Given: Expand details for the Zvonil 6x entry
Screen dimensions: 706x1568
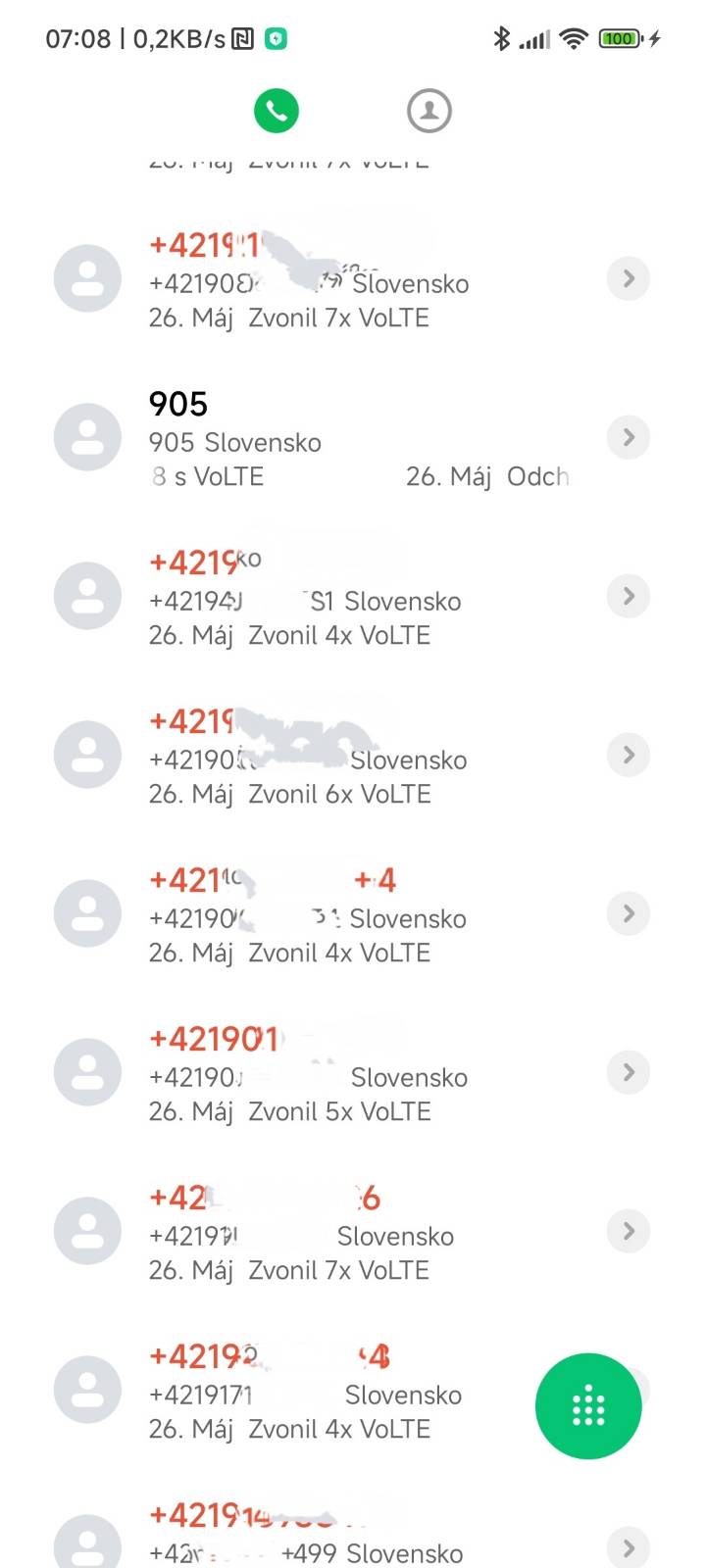Looking at the screenshot, I should coord(629,755).
